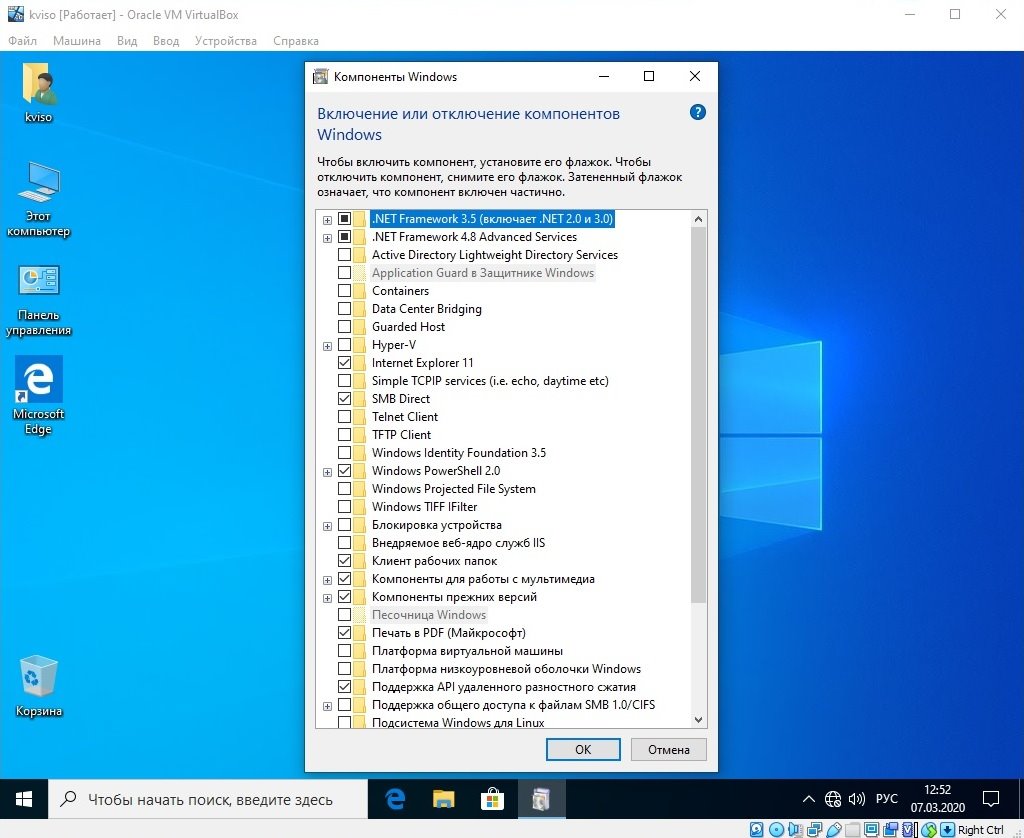Click the features list scroll up arrow

698,219
